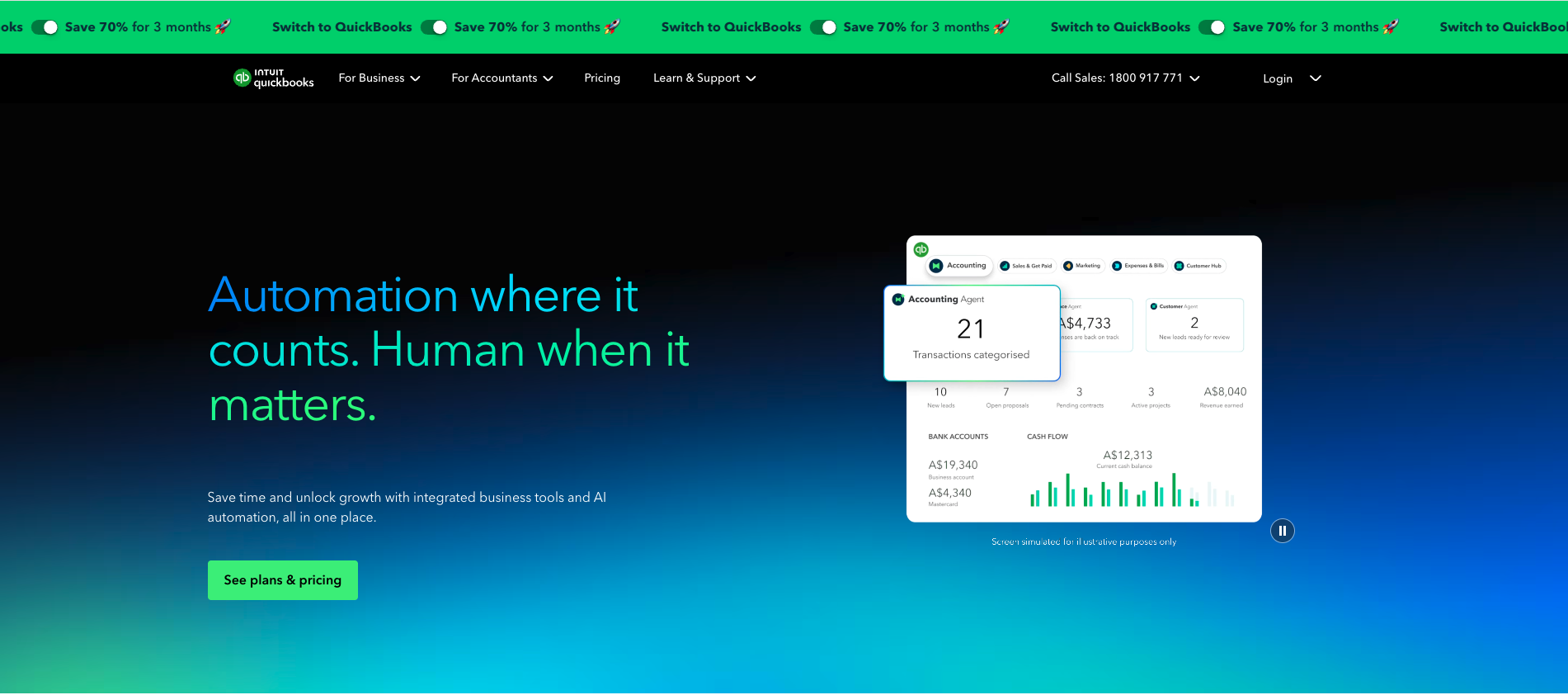Click the A$12,313 current cash balance

(1127, 459)
